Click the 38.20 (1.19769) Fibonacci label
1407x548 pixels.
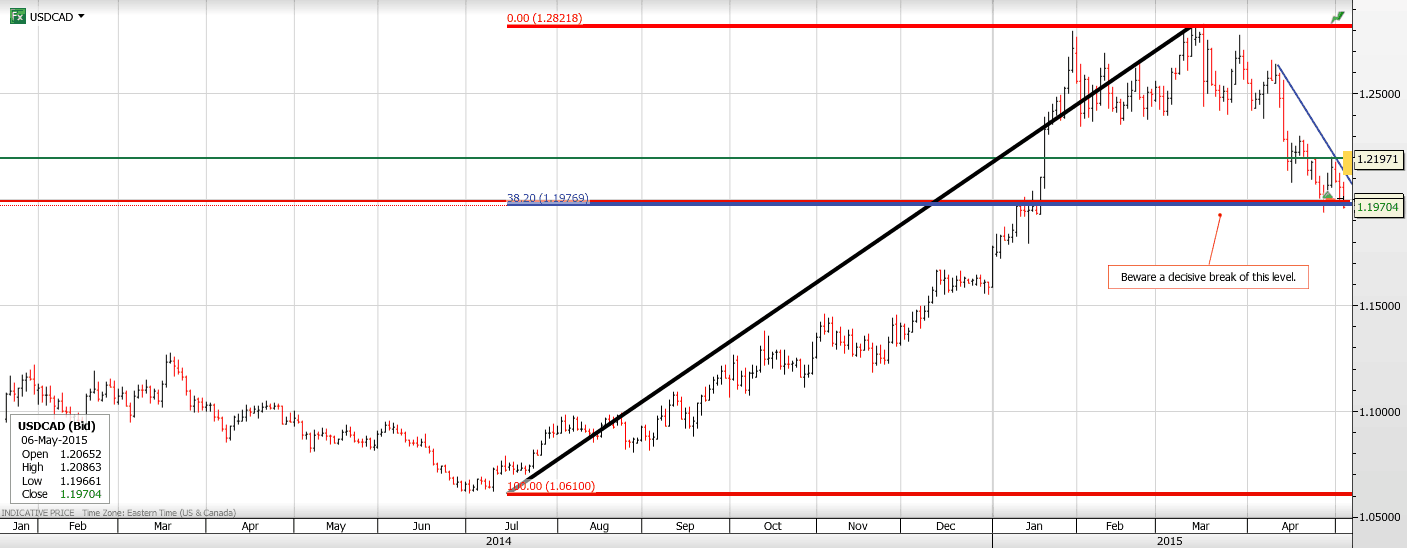coord(547,199)
